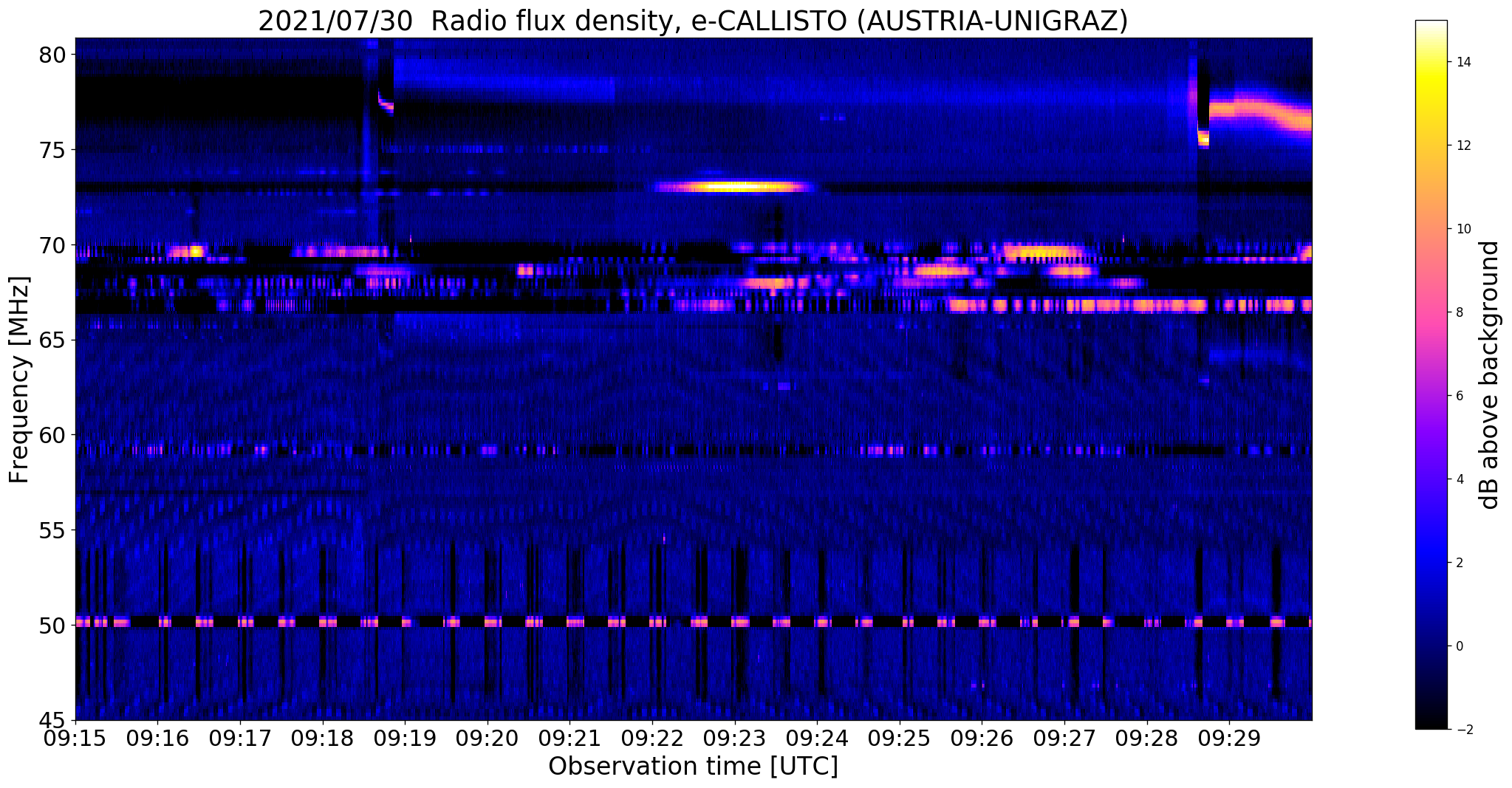1512x788 pixels.
Task: Click the 09:28 time tick label
Action: (1146, 739)
